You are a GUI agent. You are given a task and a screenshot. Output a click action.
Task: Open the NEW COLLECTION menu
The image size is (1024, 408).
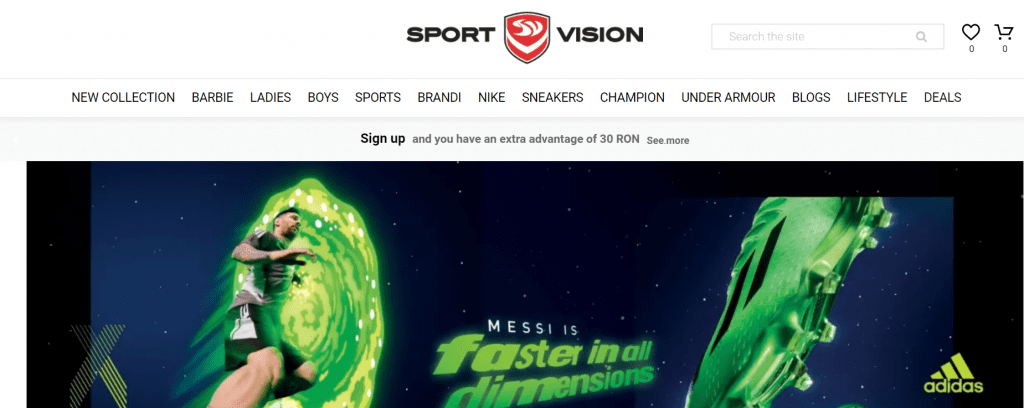(x=123, y=98)
